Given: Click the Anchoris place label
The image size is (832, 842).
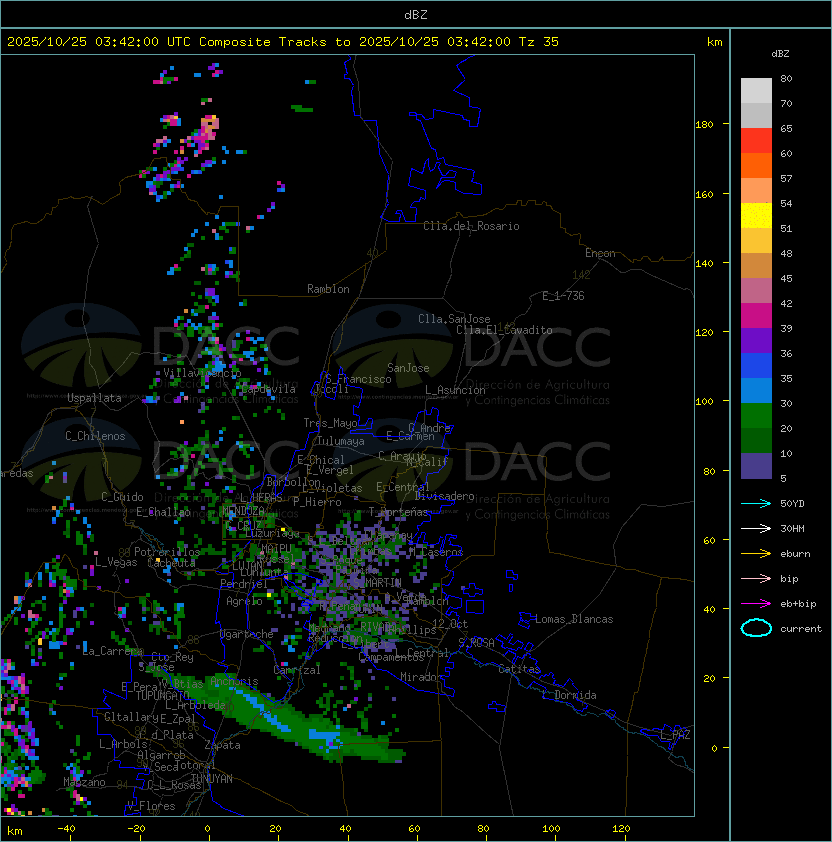Looking at the screenshot, I should coord(234,681).
